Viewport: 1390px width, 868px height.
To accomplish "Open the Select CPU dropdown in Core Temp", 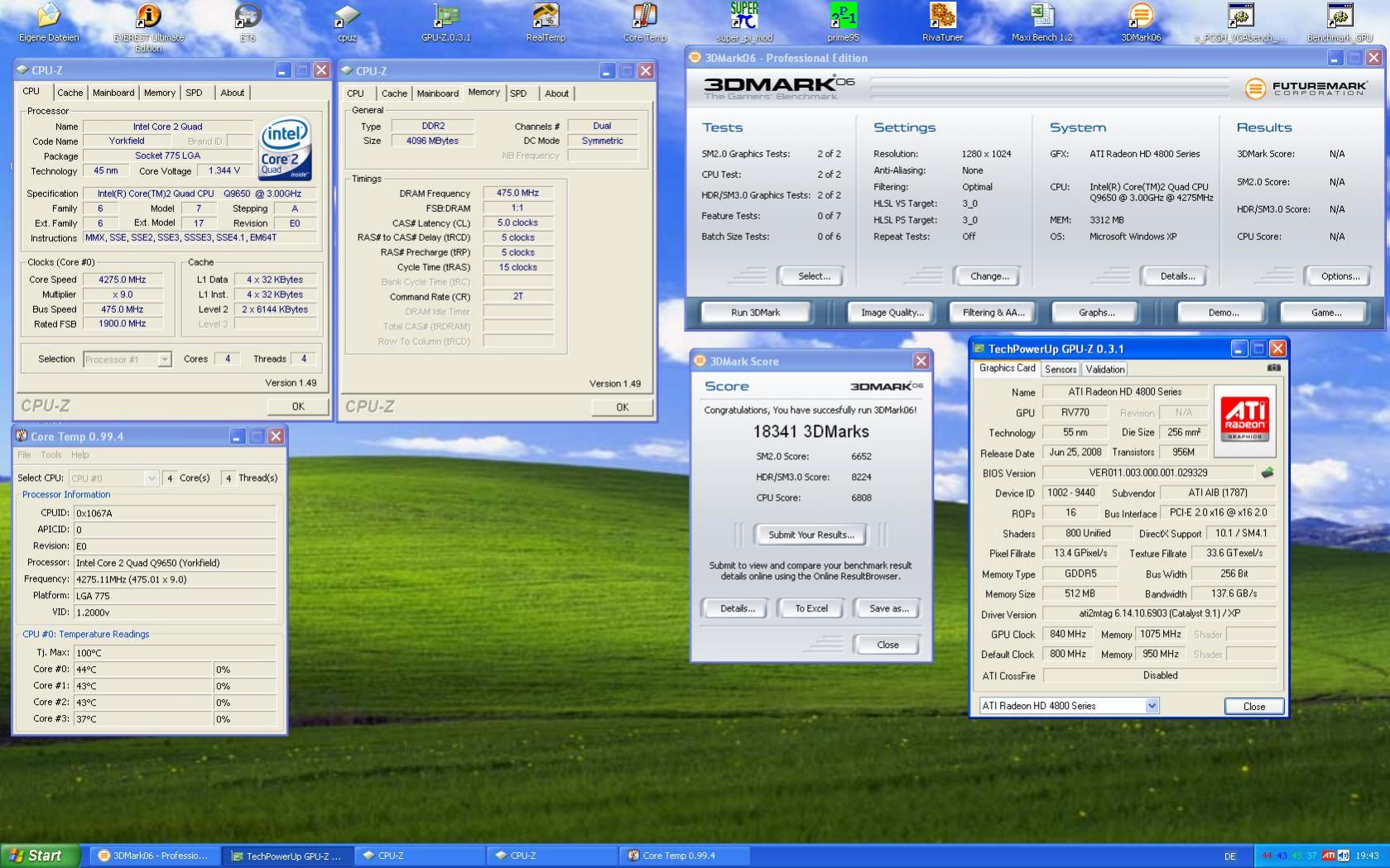I will [x=151, y=478].
